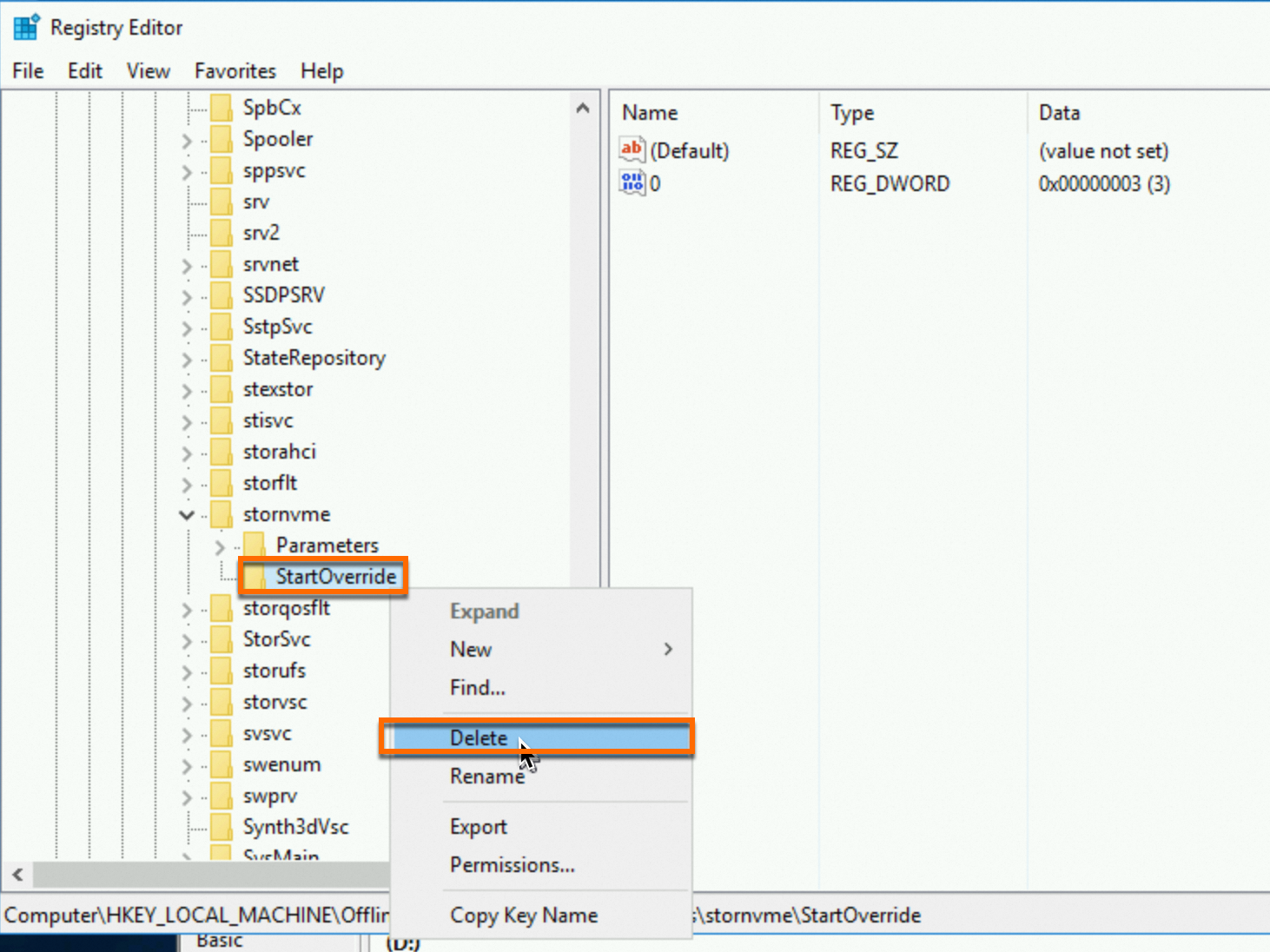Viewport: 1270px width, 952px height.
Task: Click the svsvc folder icon
Action: pyautogui.click(x=222, y=733)
